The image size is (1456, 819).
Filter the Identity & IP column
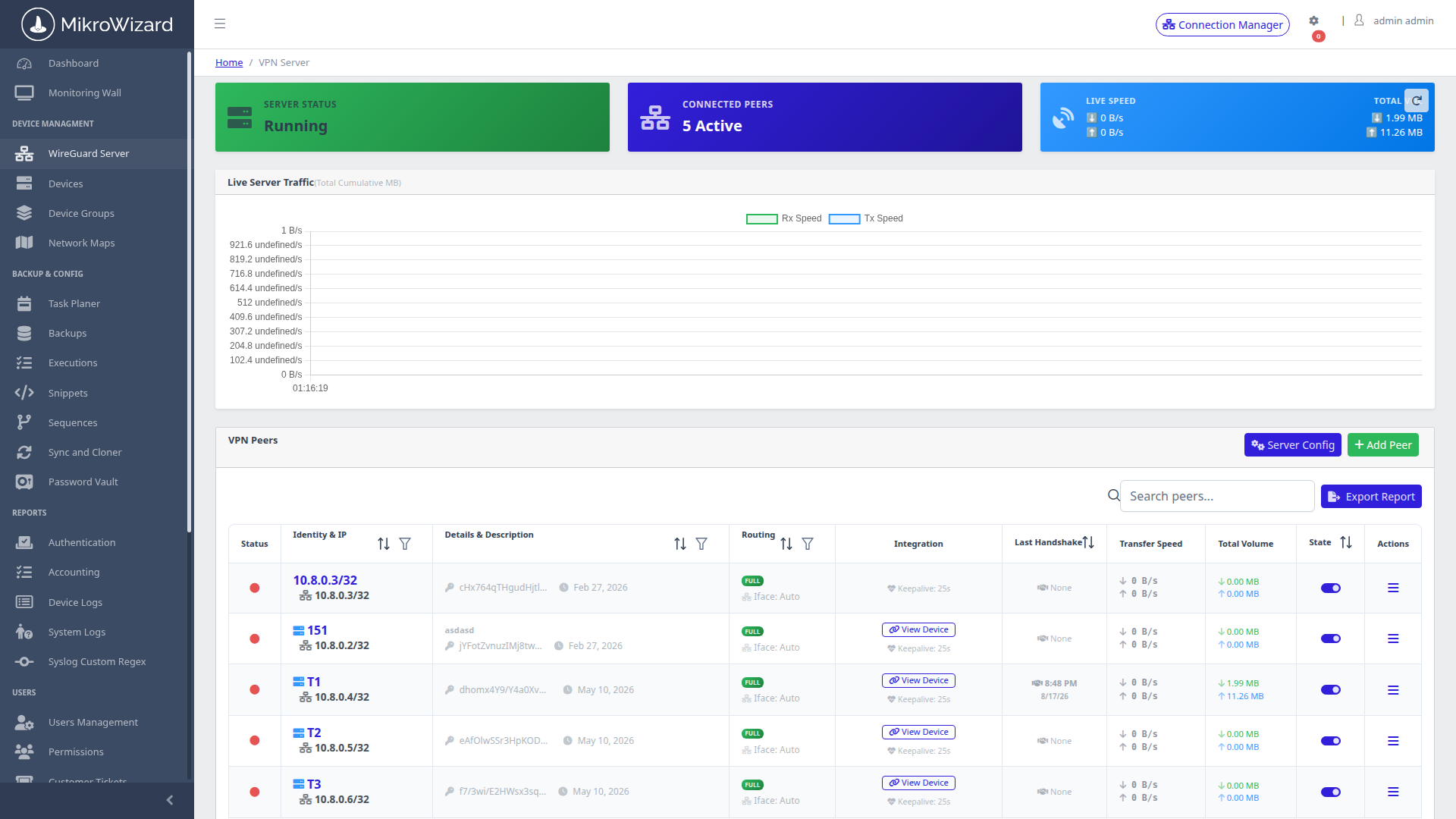405,544
